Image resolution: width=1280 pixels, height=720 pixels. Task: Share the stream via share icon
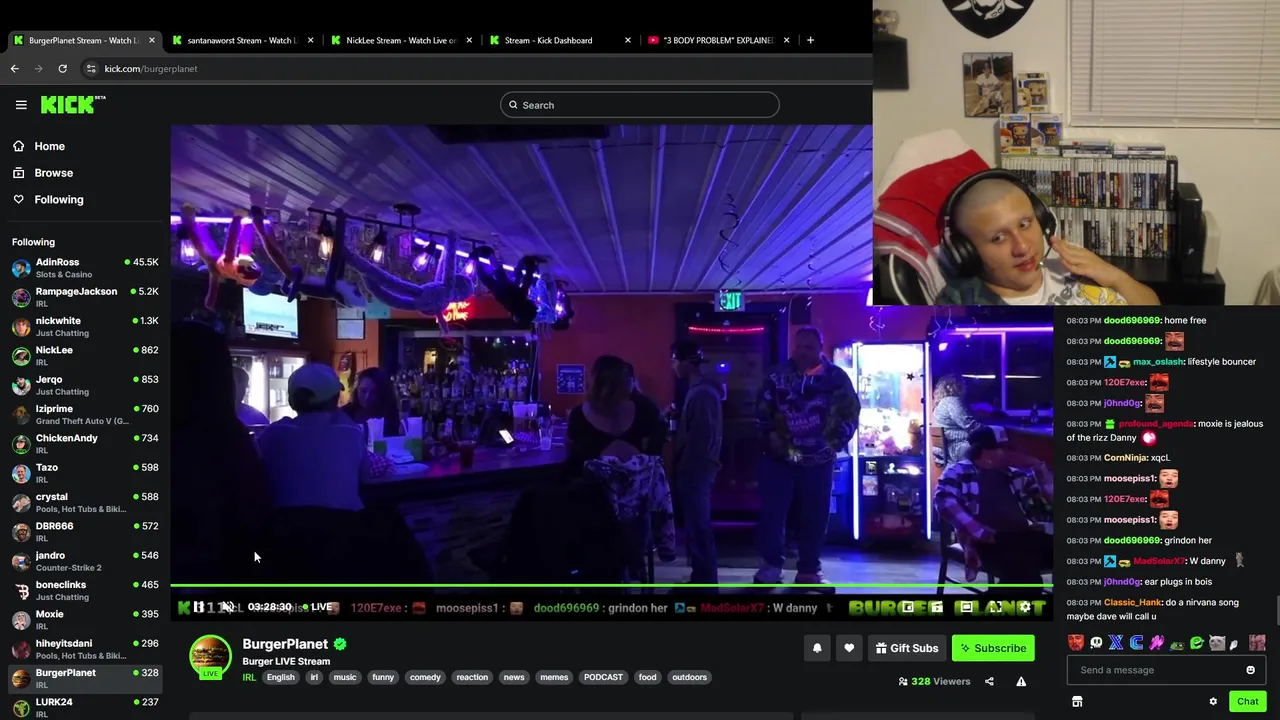pos(989,681)
